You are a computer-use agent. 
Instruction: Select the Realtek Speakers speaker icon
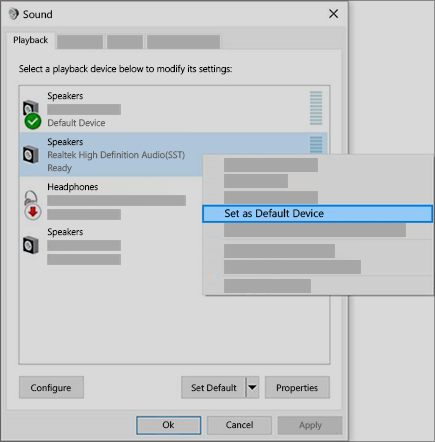31,154
